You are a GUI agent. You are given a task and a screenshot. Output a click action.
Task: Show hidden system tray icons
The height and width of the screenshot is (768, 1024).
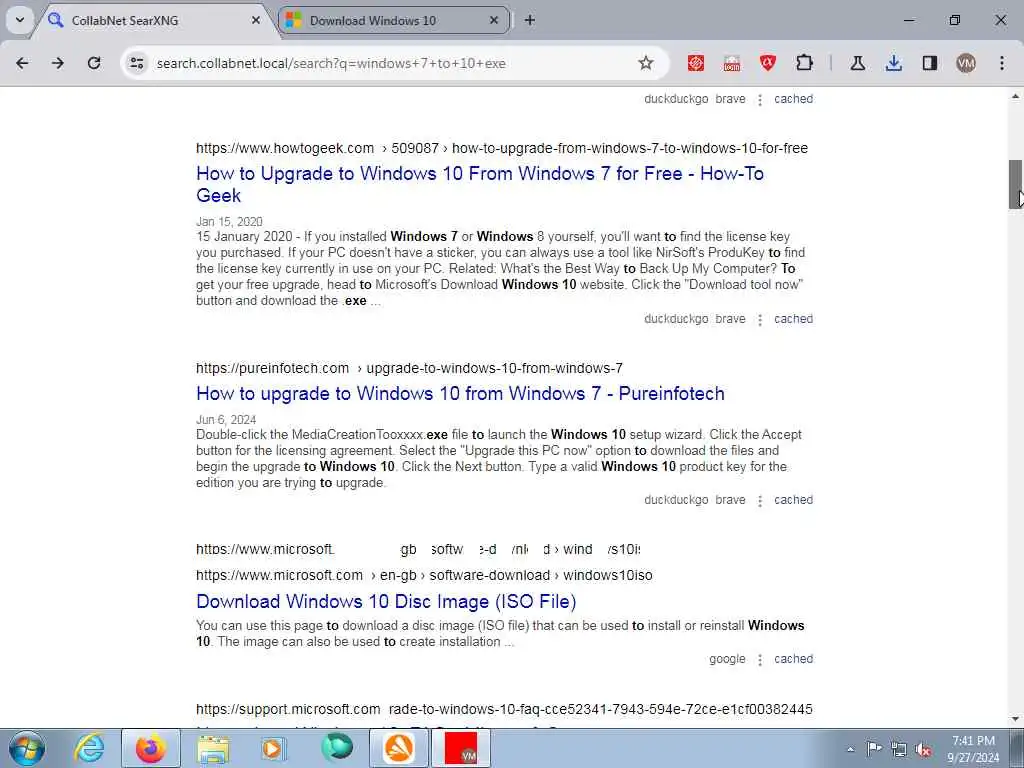click(850, 749)
